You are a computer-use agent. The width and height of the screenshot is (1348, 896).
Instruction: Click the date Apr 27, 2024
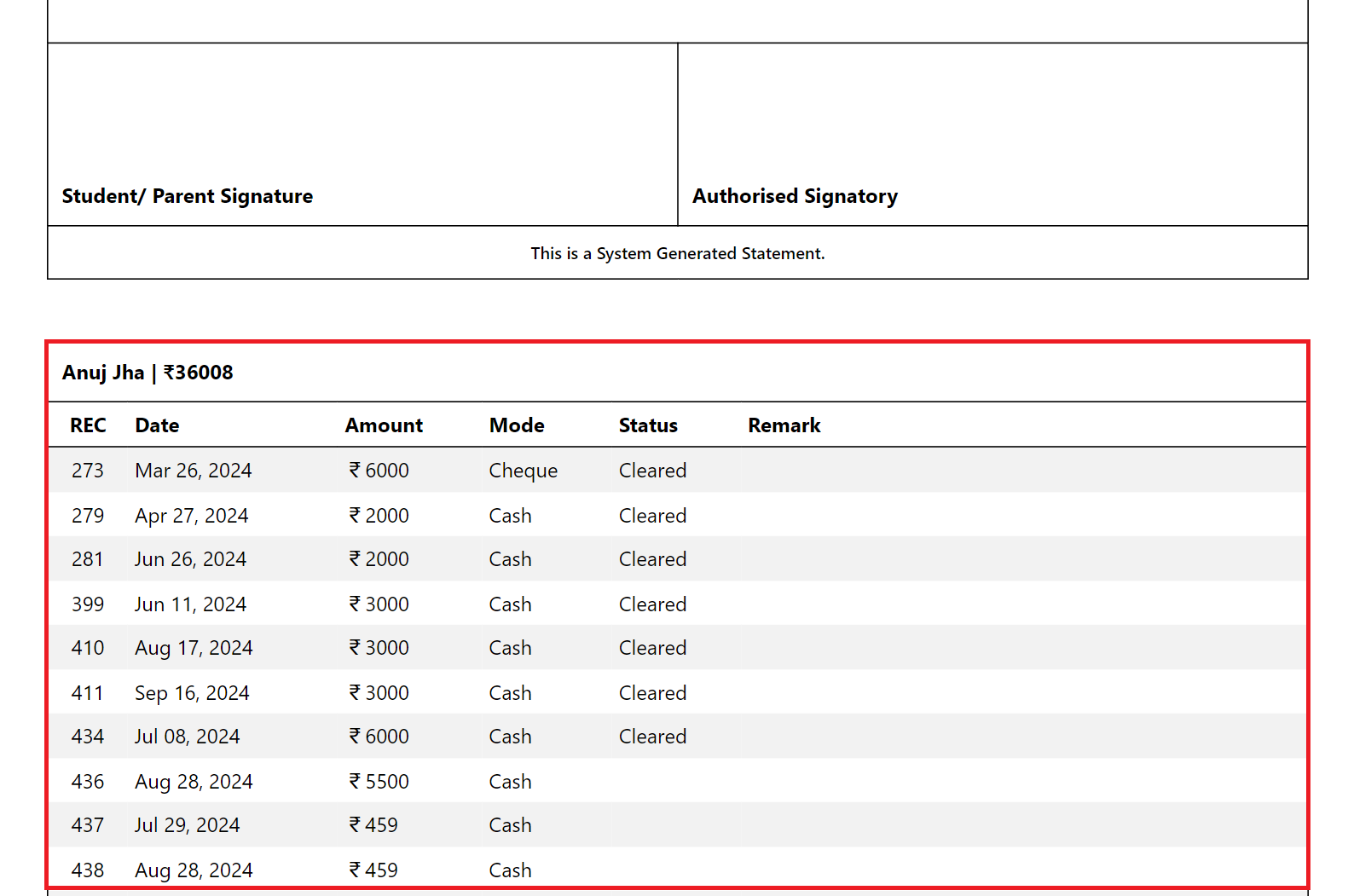pyautogui.click(x=192, y=516)
